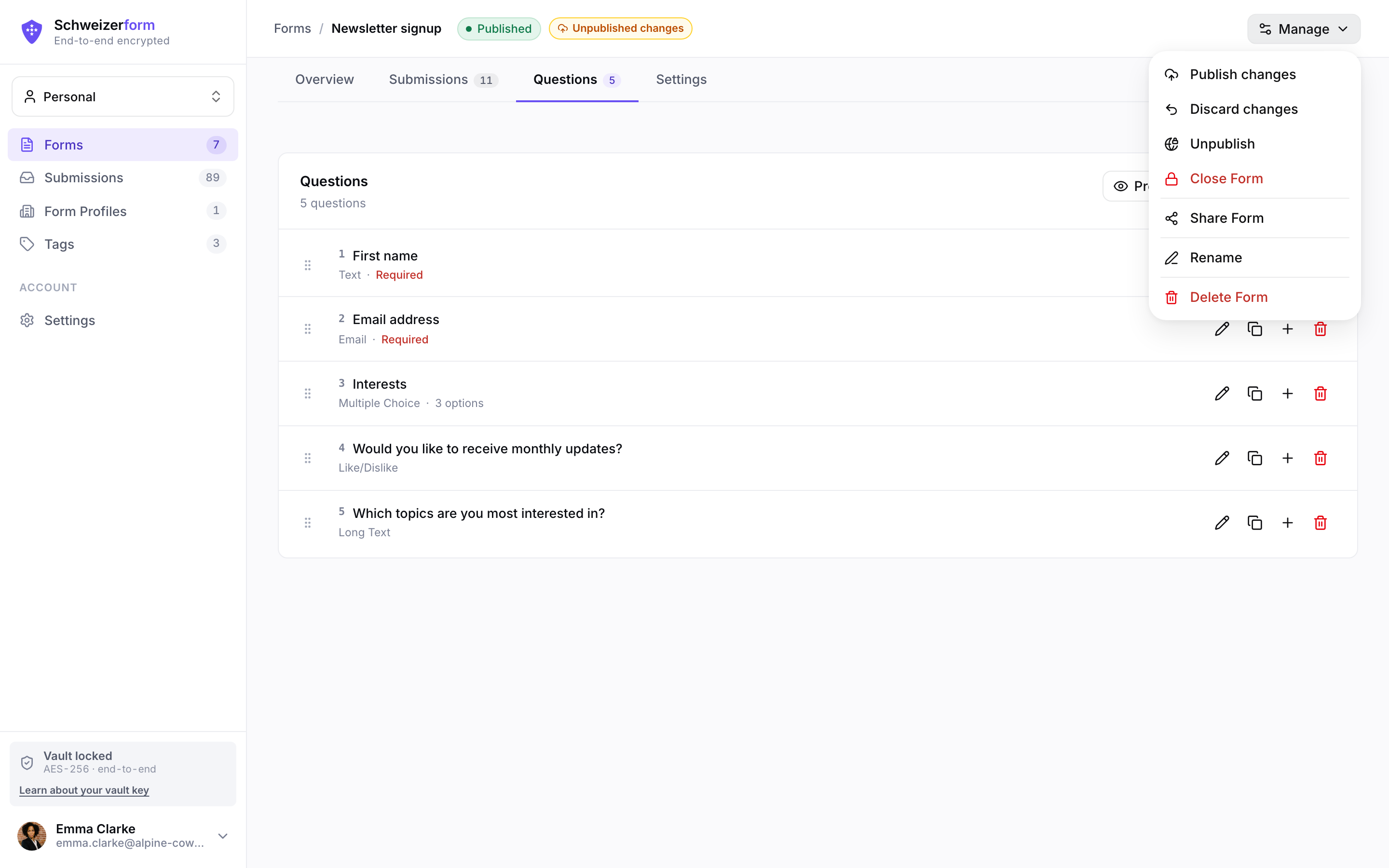Add a question after Email address
Image resolution: width=1389 pixels, height=868 pixels.
(1287, 329)
